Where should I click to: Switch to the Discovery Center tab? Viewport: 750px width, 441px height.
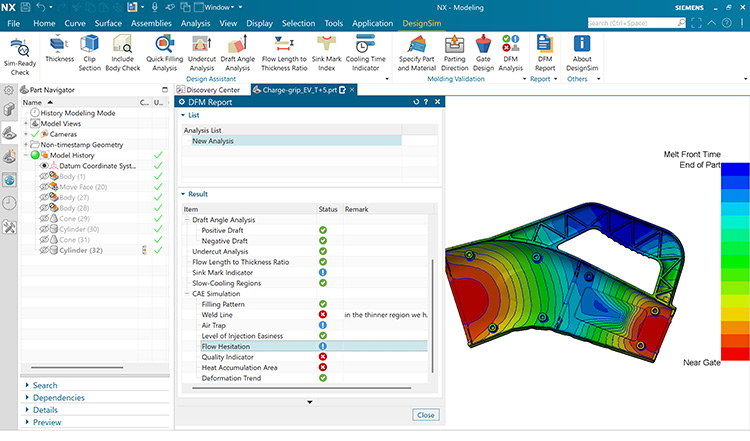click(x=212, y=90)
